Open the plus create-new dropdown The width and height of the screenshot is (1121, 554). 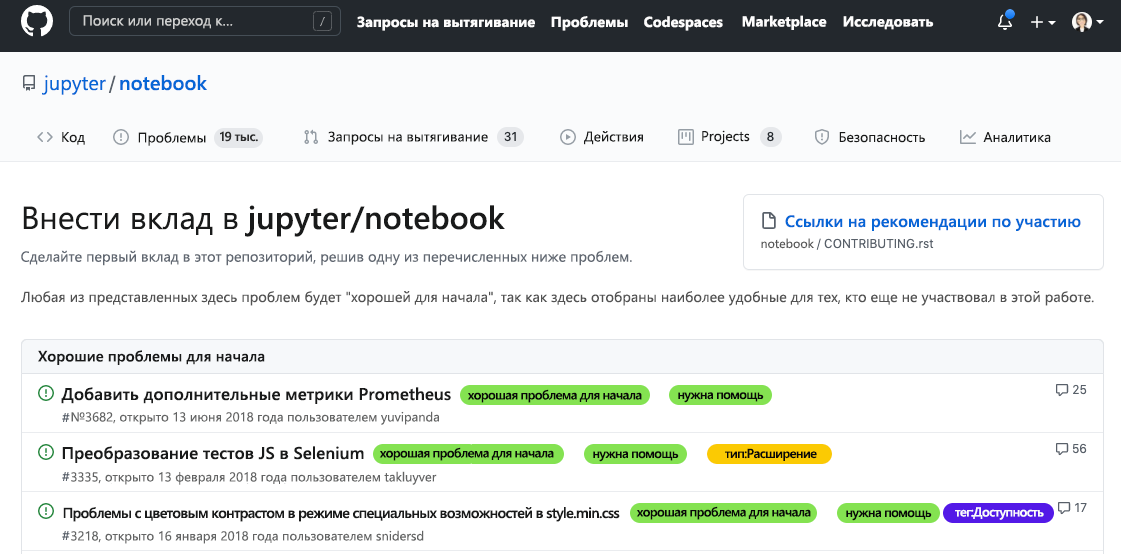click(1043, 22)
